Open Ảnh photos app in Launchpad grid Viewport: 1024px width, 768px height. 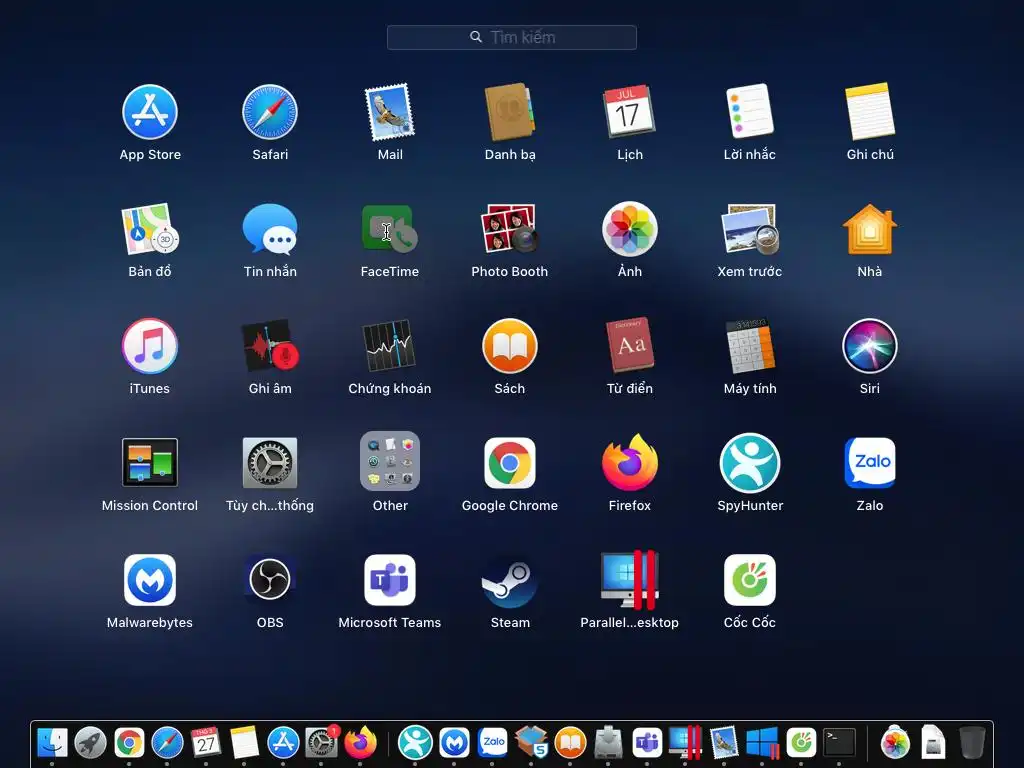point(630,229)
